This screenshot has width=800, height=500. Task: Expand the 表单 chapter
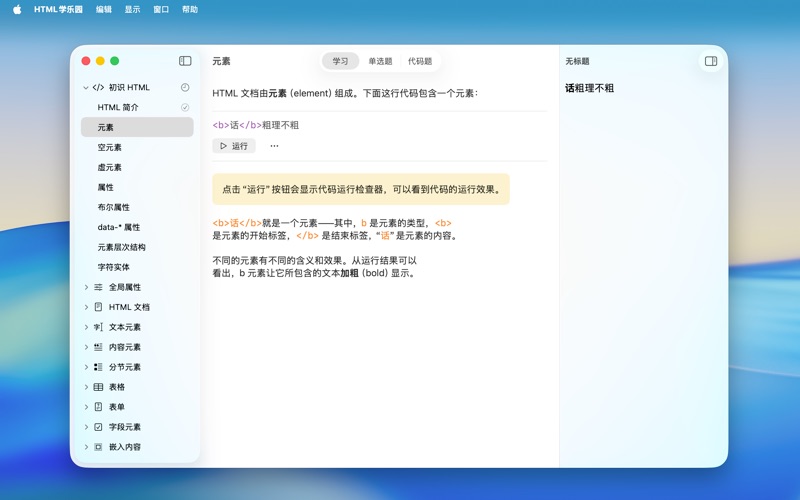point(86,407)
